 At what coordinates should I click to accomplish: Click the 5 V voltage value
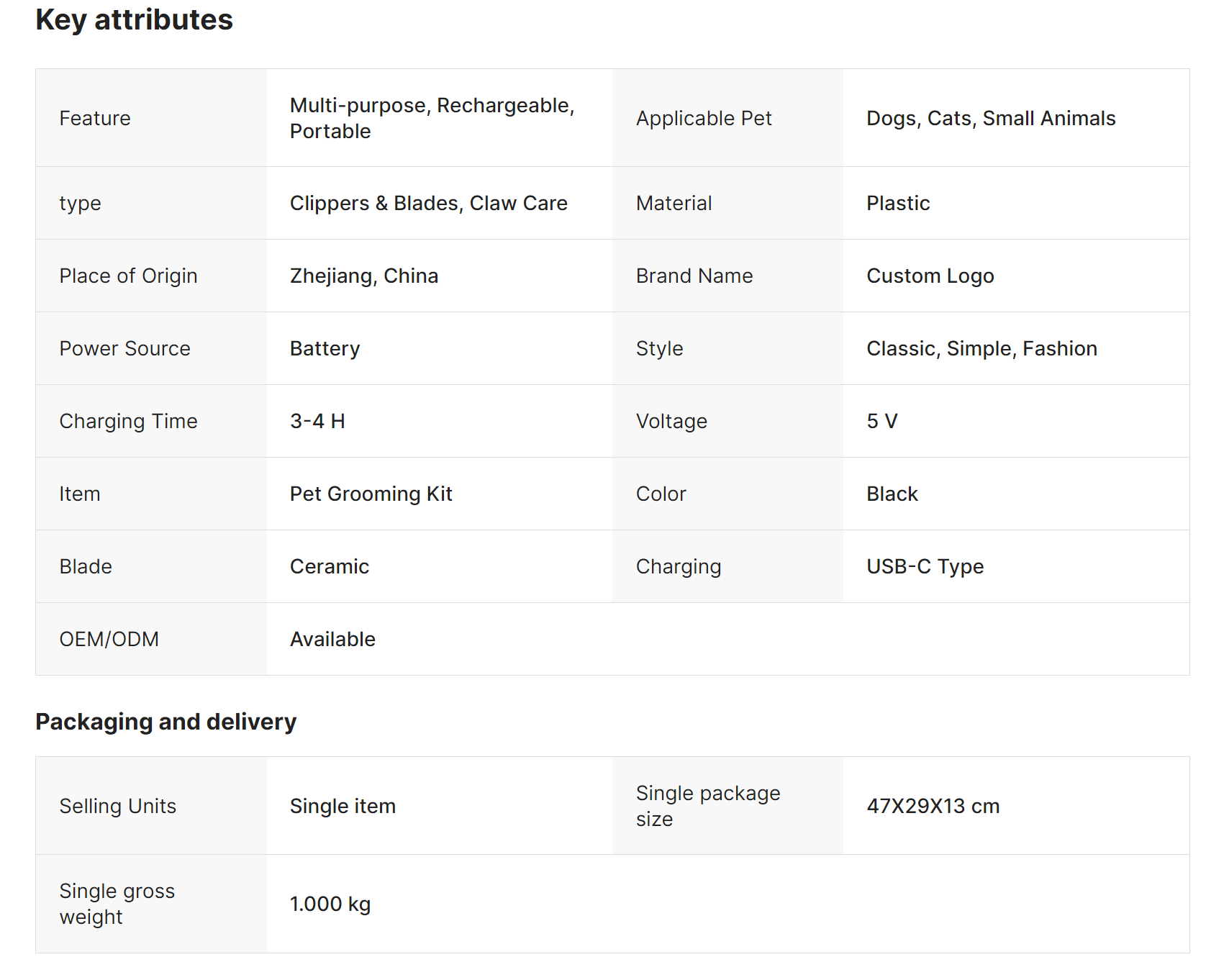coord(881,422)
